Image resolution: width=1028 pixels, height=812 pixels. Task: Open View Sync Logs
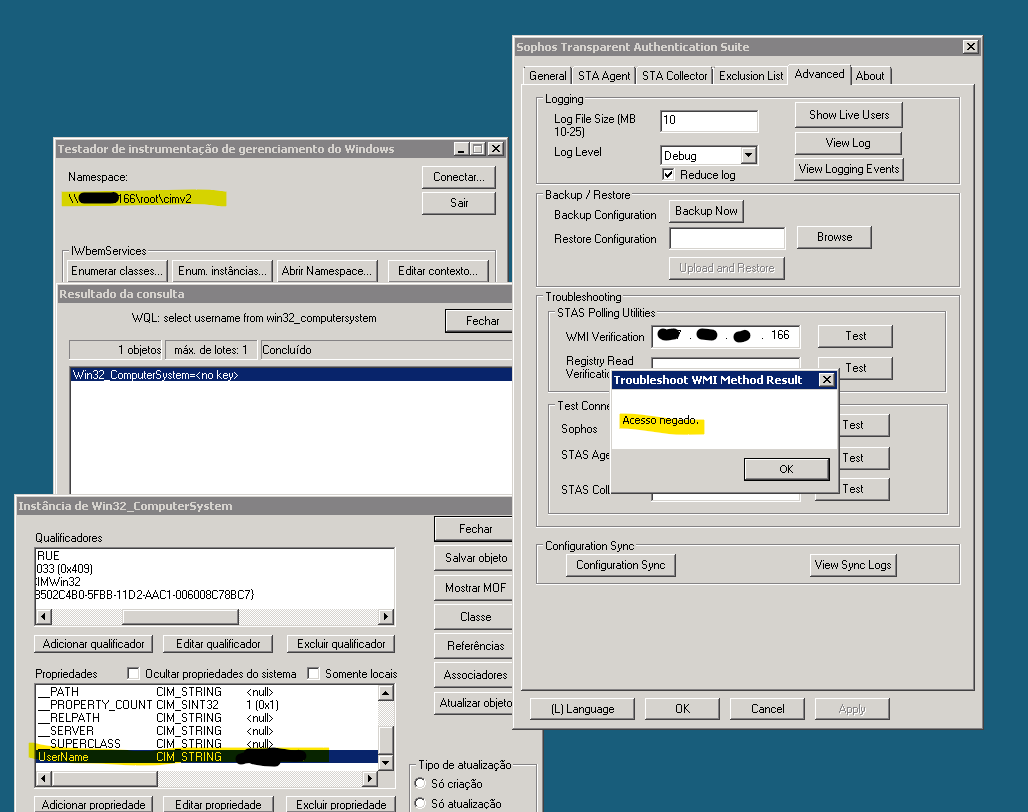852,565
